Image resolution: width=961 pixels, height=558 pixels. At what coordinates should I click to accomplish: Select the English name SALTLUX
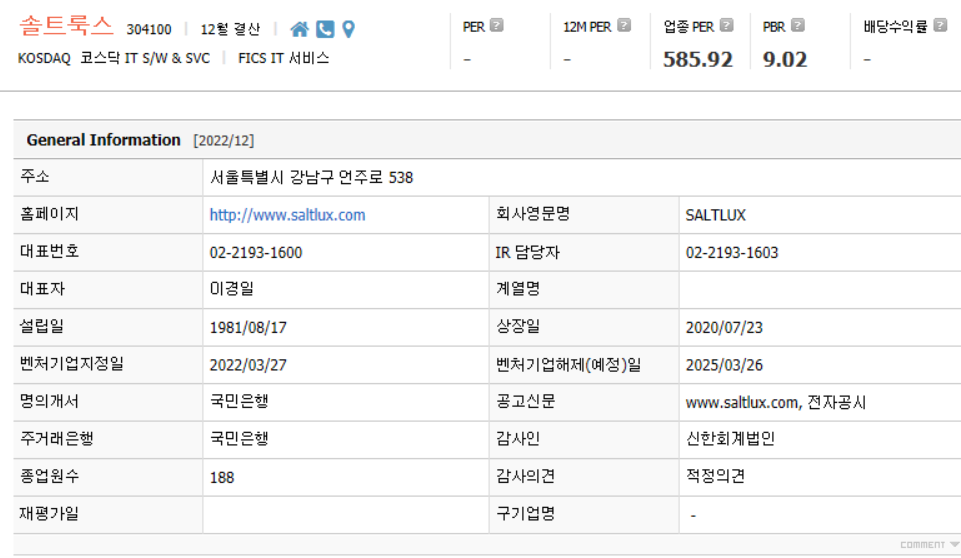(716, 215)
